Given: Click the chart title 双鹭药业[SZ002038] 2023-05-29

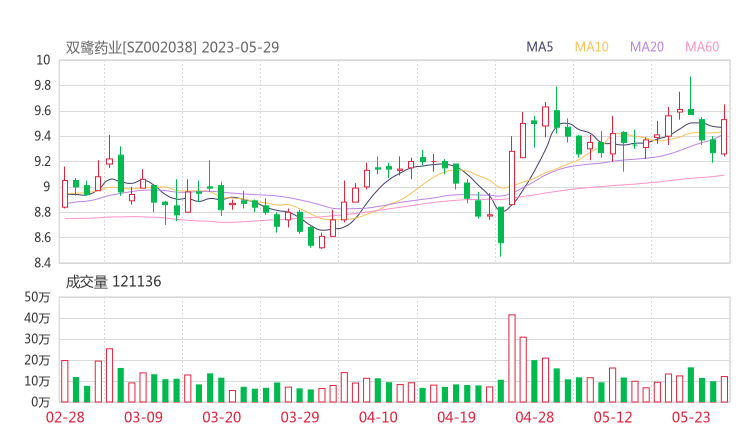Looking at the screenshot, I should 172,47.
